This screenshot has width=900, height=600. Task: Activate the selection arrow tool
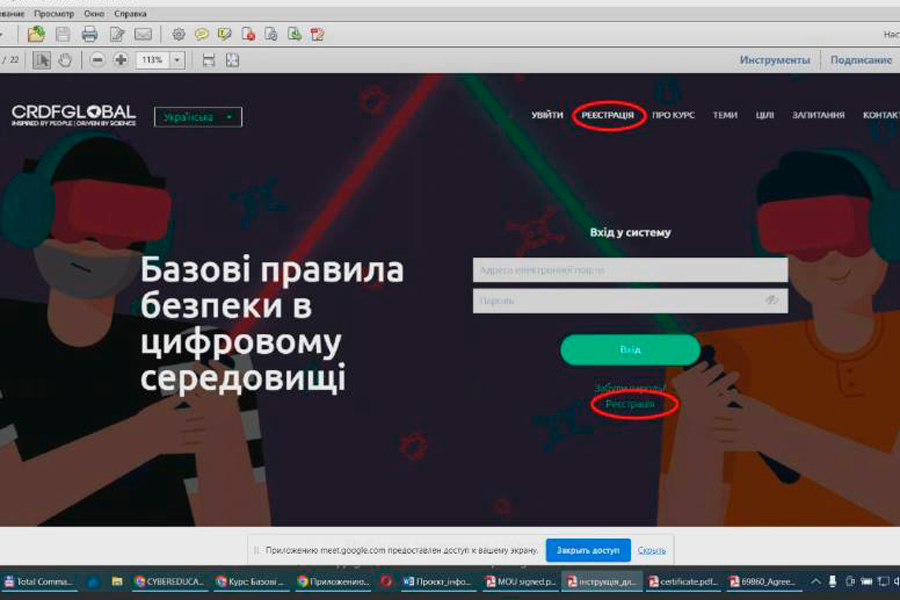pyautogui.click(x=41, y=60)
